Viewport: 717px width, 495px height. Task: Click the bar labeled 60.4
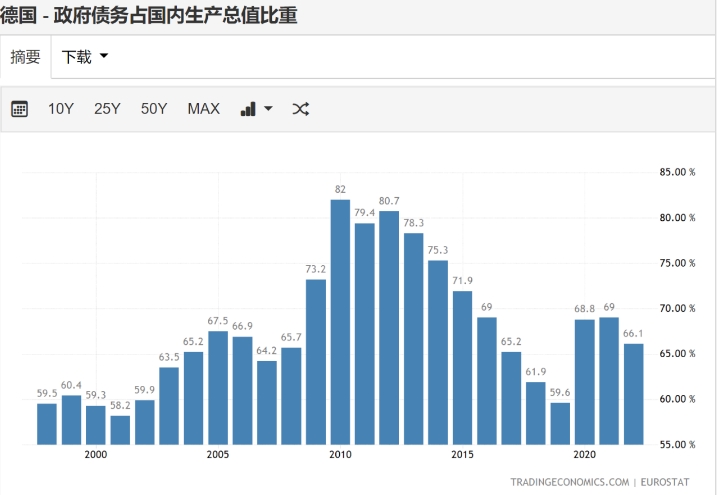click(x=71, y=420)
